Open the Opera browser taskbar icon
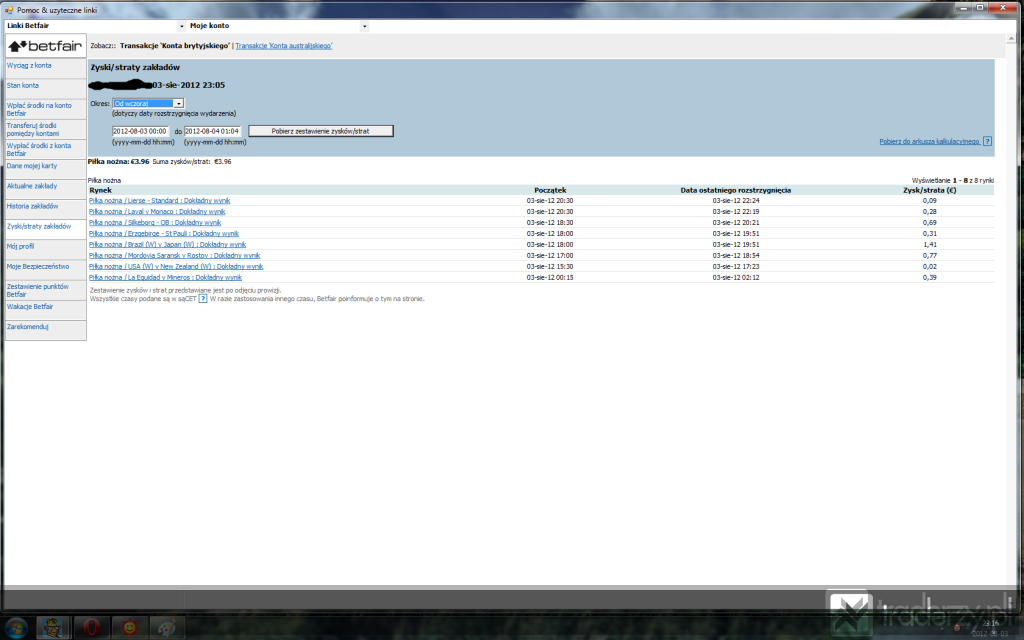The width and height of the screenshot is (1024, 640). coord(91,628)
